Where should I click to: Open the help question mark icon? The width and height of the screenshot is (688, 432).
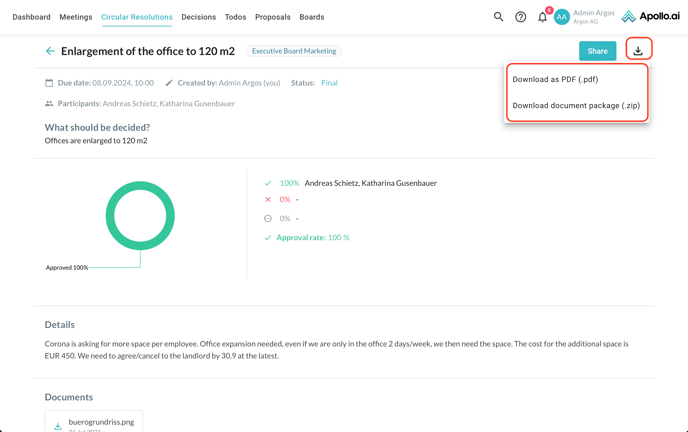coord(520,17)
